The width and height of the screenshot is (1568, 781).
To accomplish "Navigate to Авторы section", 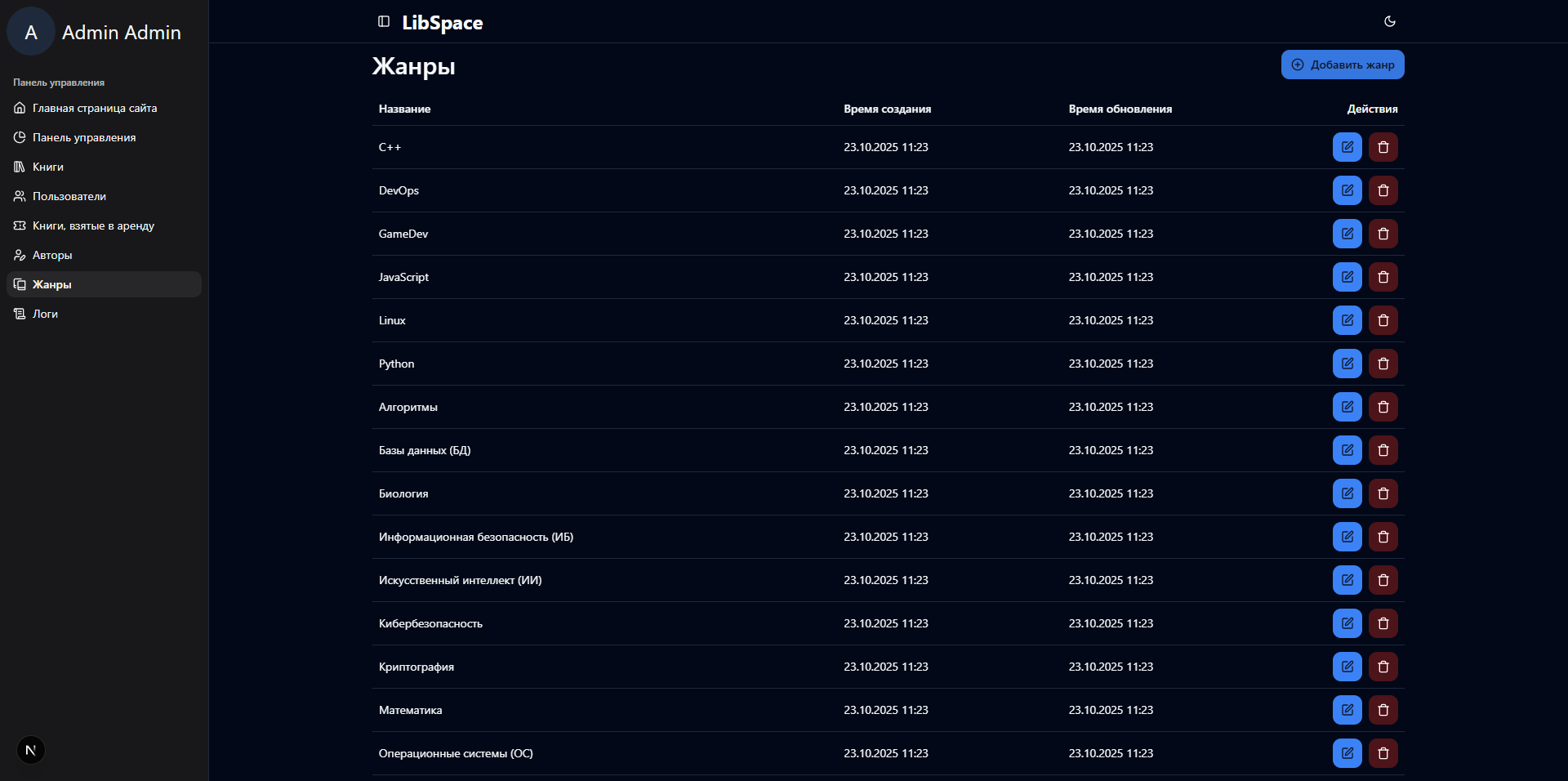I will (x=52, y=255).
